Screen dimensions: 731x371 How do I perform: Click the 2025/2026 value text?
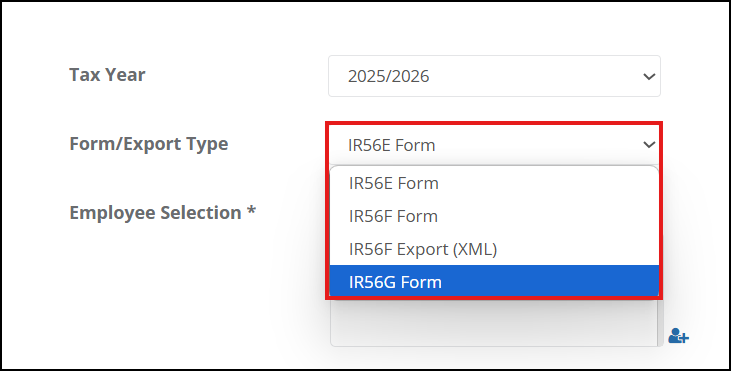(388, 76)
